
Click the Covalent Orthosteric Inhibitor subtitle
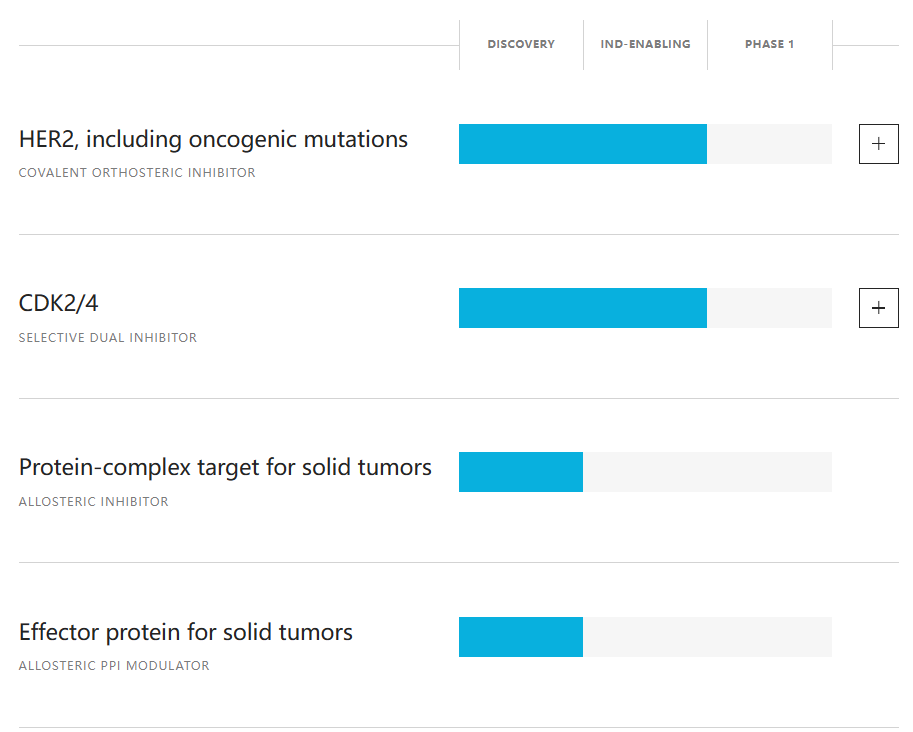137,173
